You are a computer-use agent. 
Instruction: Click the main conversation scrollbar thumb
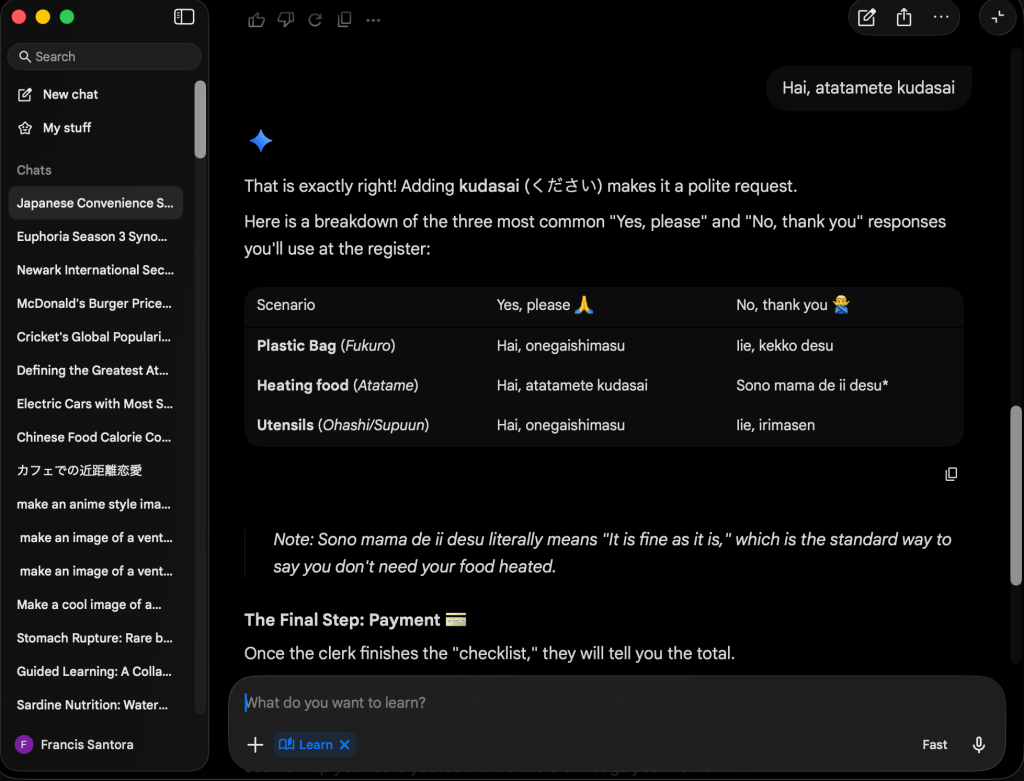point(1016,495)
